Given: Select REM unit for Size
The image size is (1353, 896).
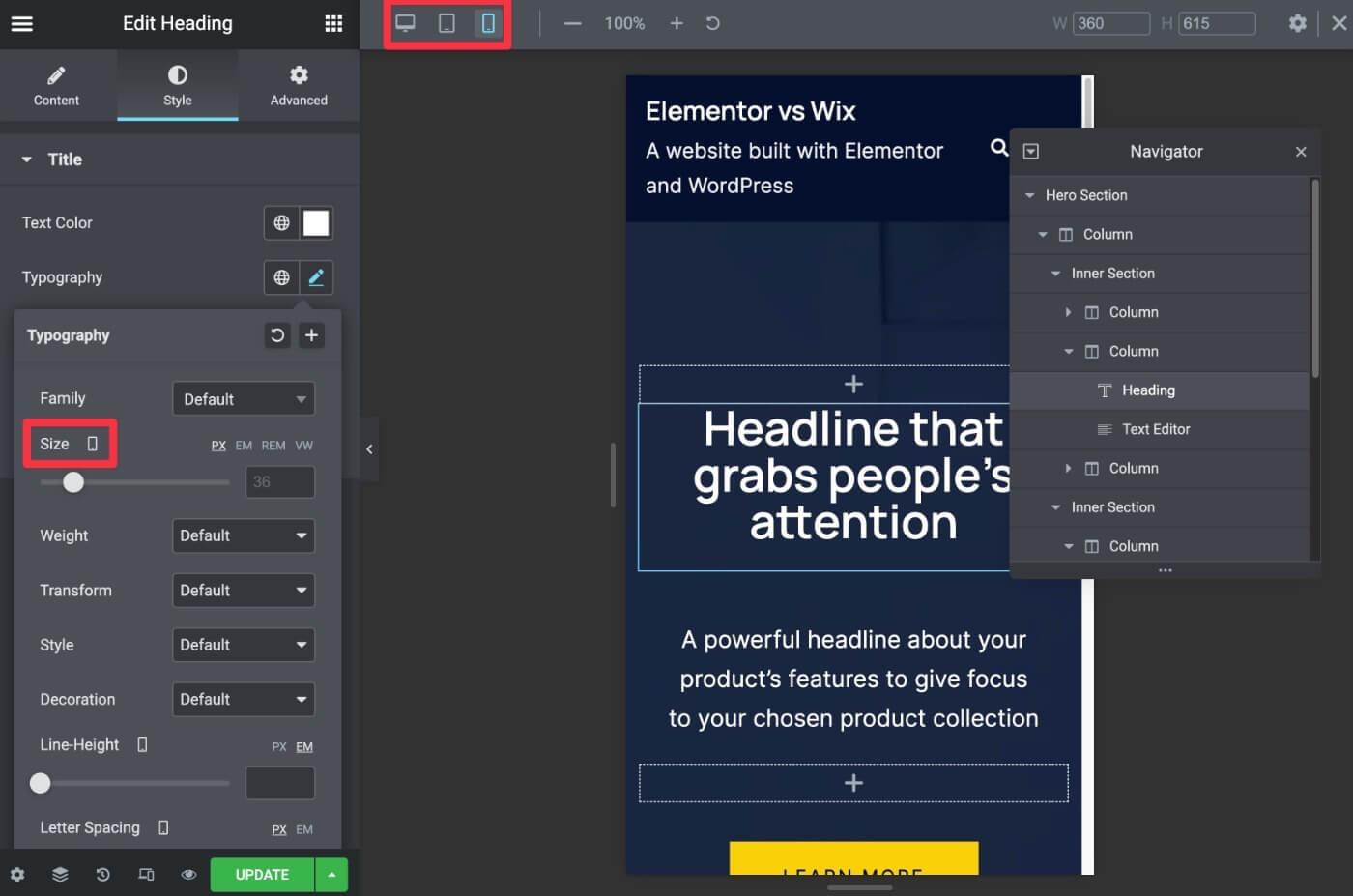Looking at the screenshot, I should [x=273, y=446].
